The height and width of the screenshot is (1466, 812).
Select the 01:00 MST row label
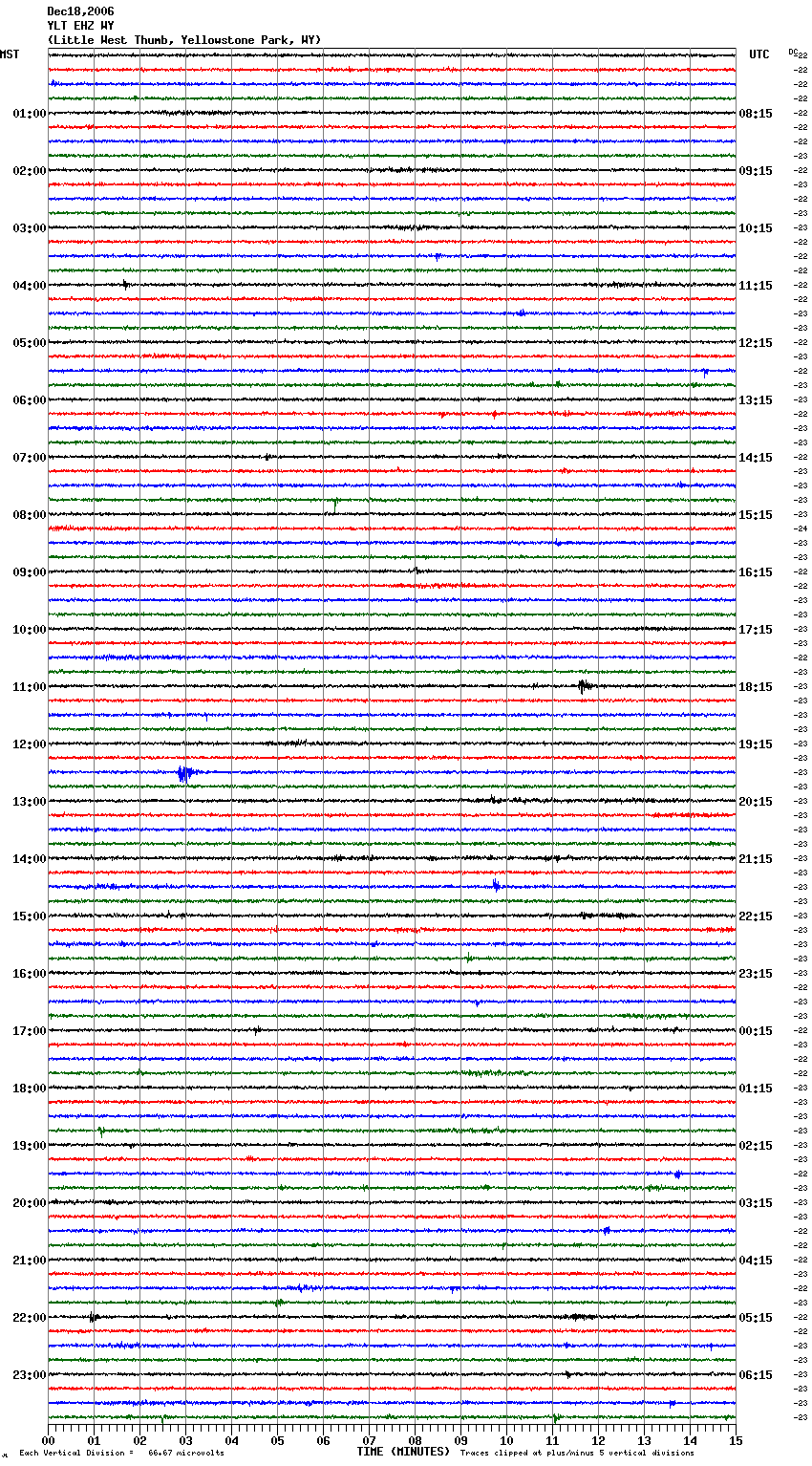click(x=30, y=114)
